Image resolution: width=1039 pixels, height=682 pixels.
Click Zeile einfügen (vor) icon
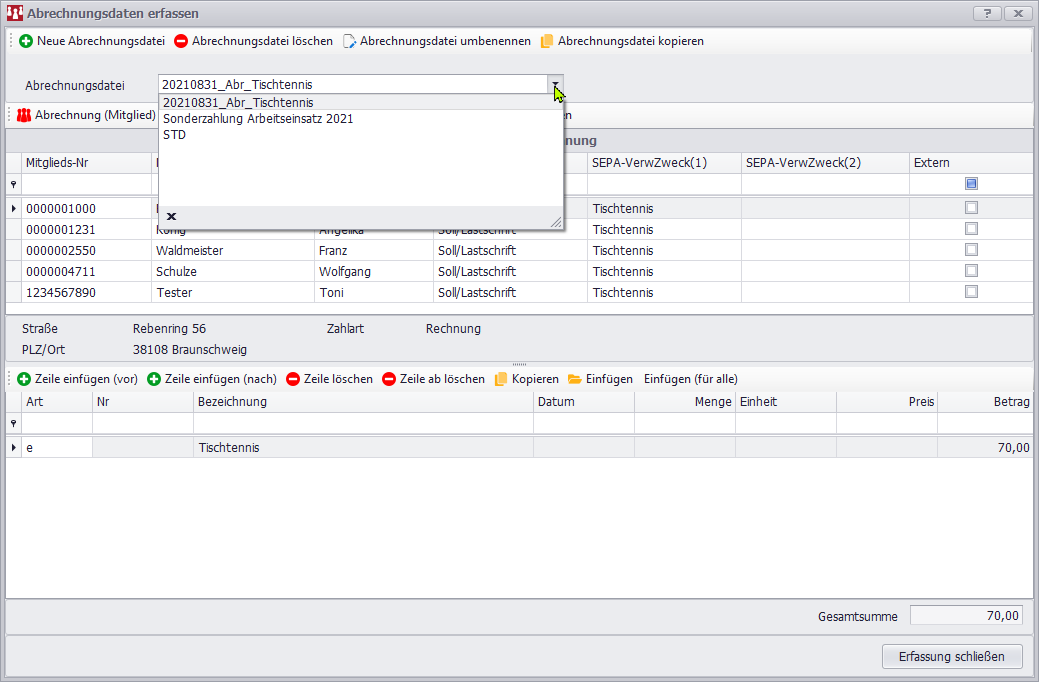point(24,379)
